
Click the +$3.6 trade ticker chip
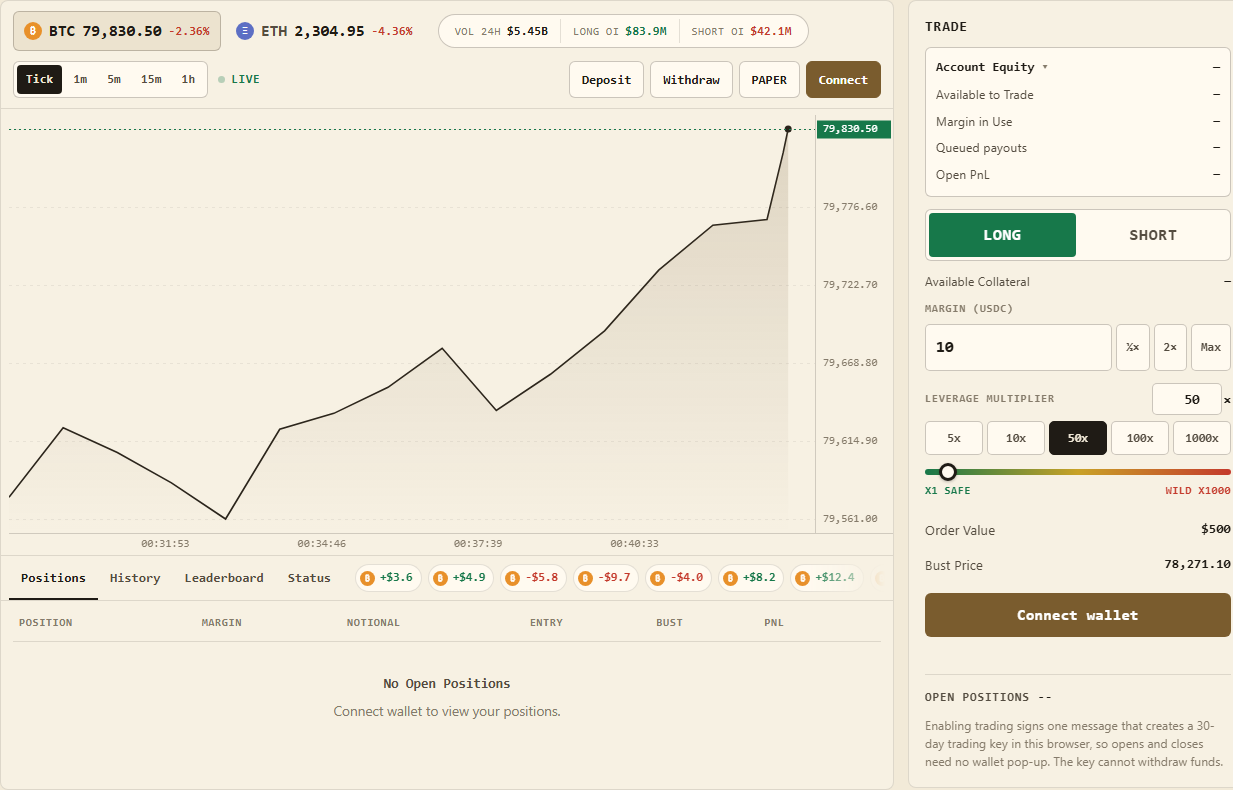tap(388, 578)
